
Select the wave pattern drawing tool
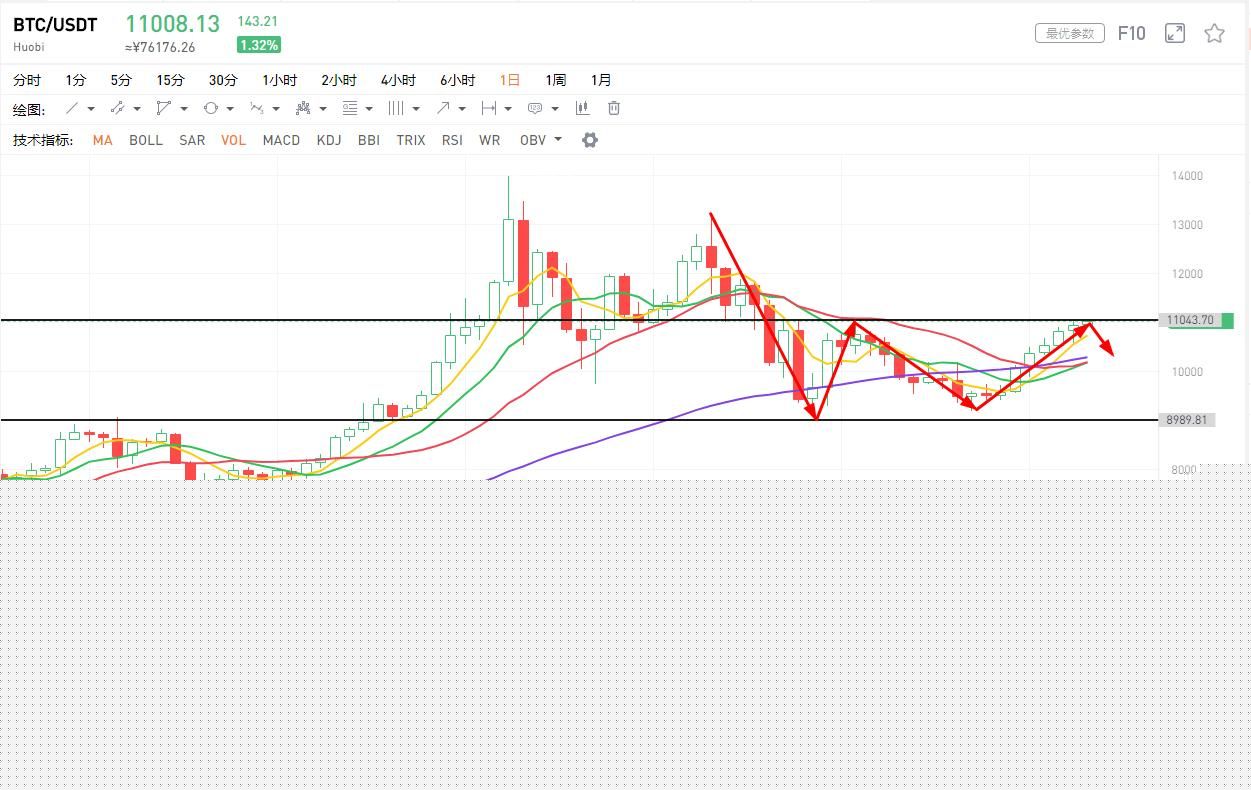pos(257,108)
